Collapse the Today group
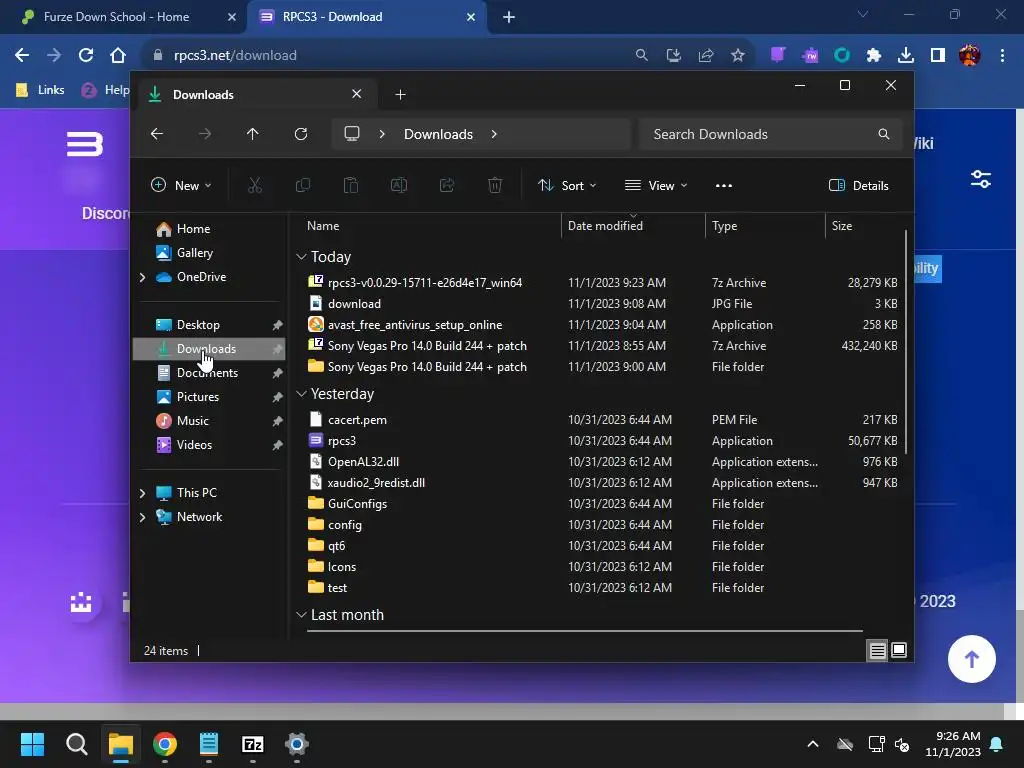The width and height of the screenshot is (1024, 768). [301, 257]
